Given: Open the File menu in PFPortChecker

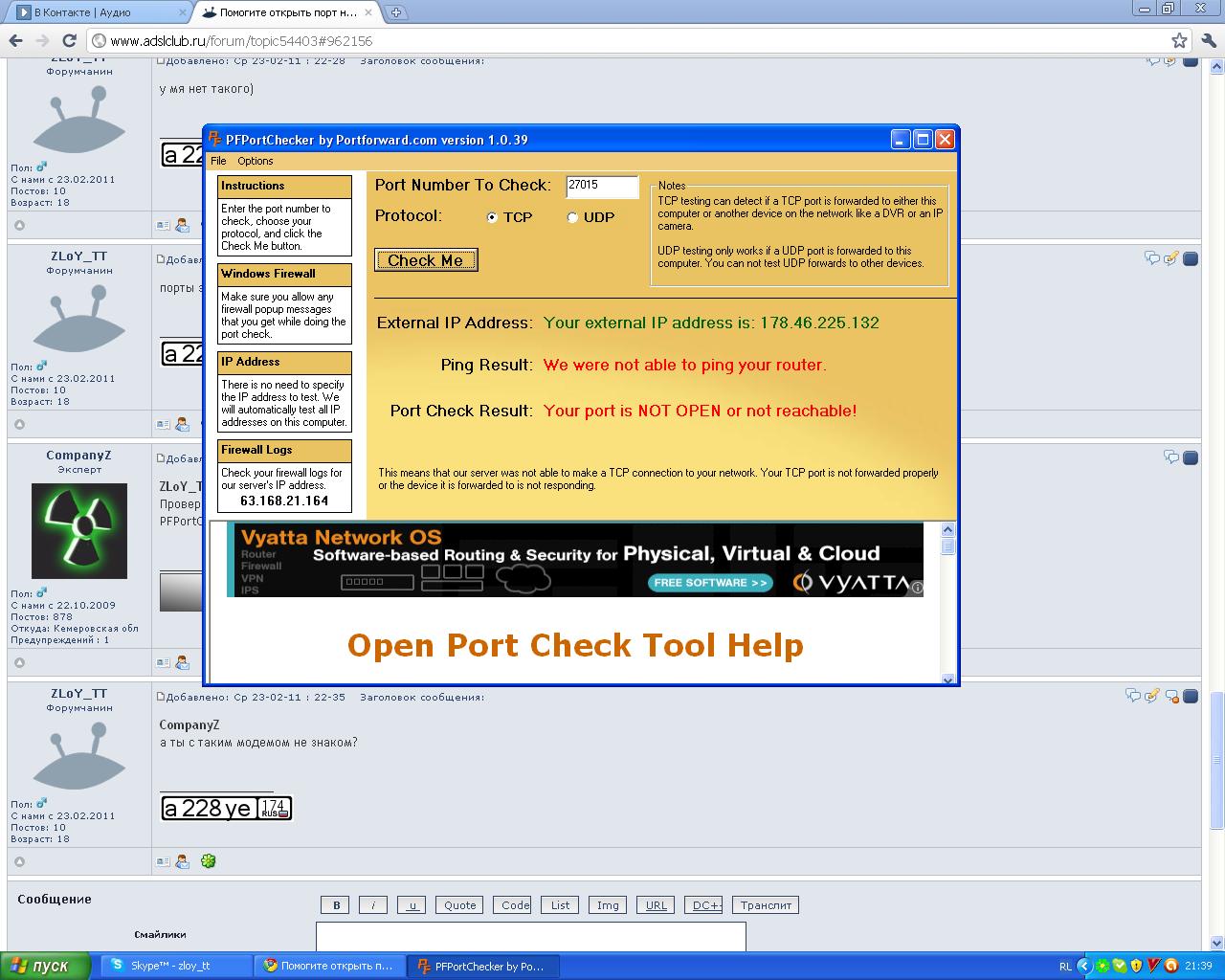Looking at the screenshot, I should click(218, 161).
